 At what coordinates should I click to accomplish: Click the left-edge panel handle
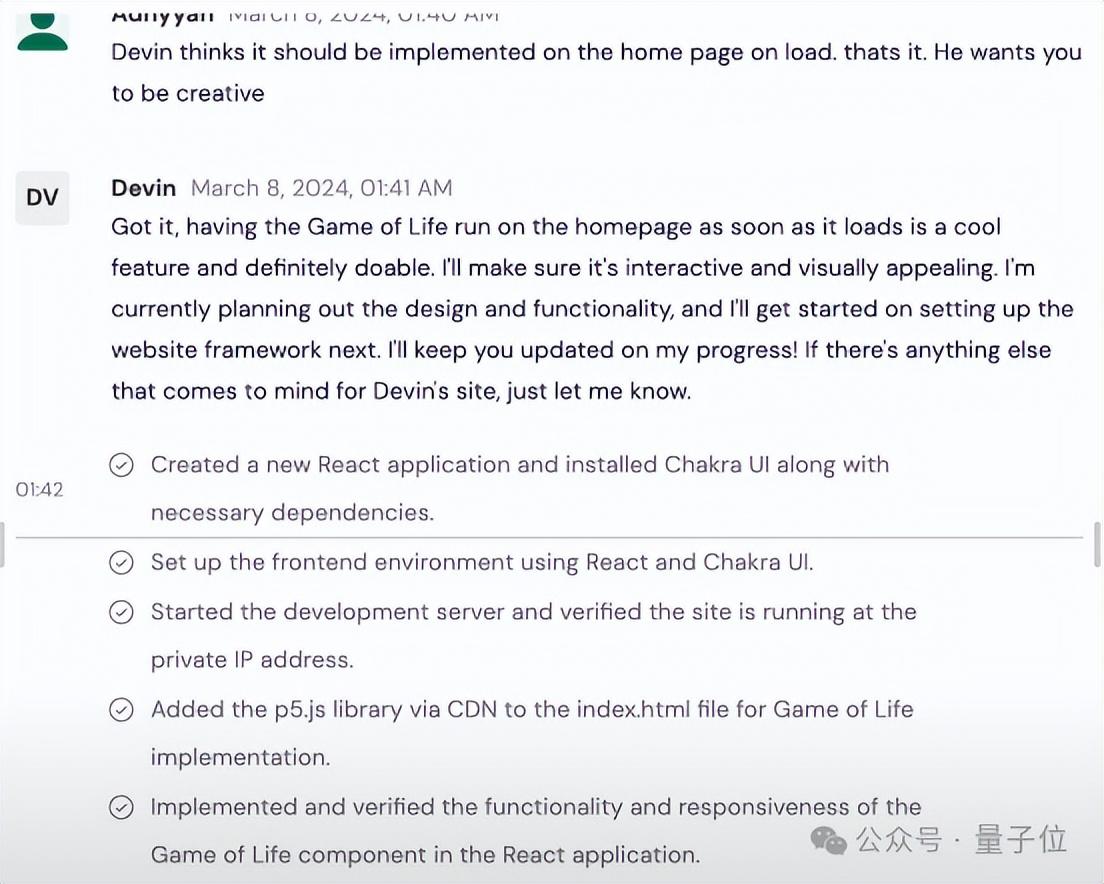click(x=3, y=544)
